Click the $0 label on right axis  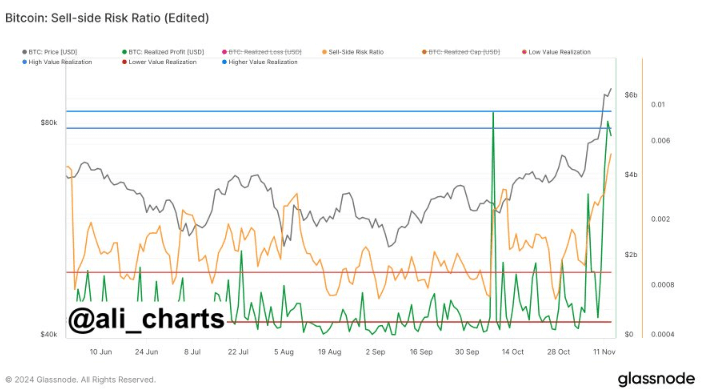[629, 334]
